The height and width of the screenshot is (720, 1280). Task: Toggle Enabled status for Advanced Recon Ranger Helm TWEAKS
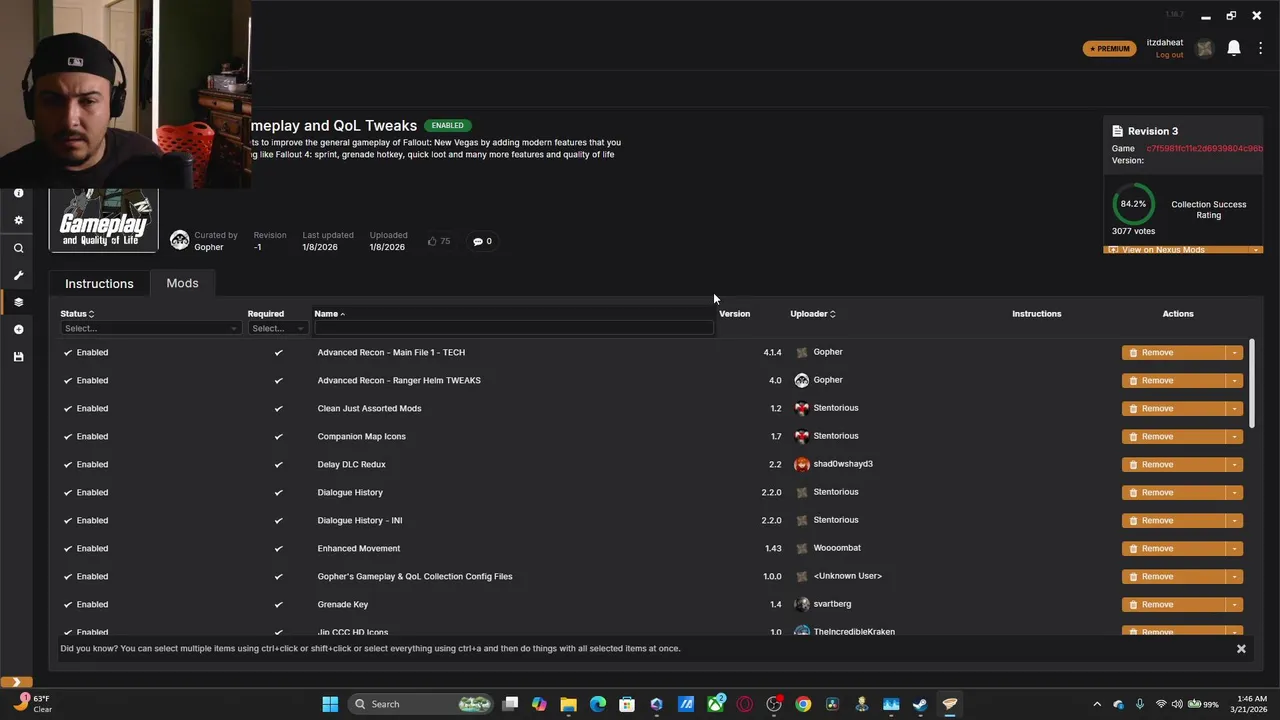[86, 380]
